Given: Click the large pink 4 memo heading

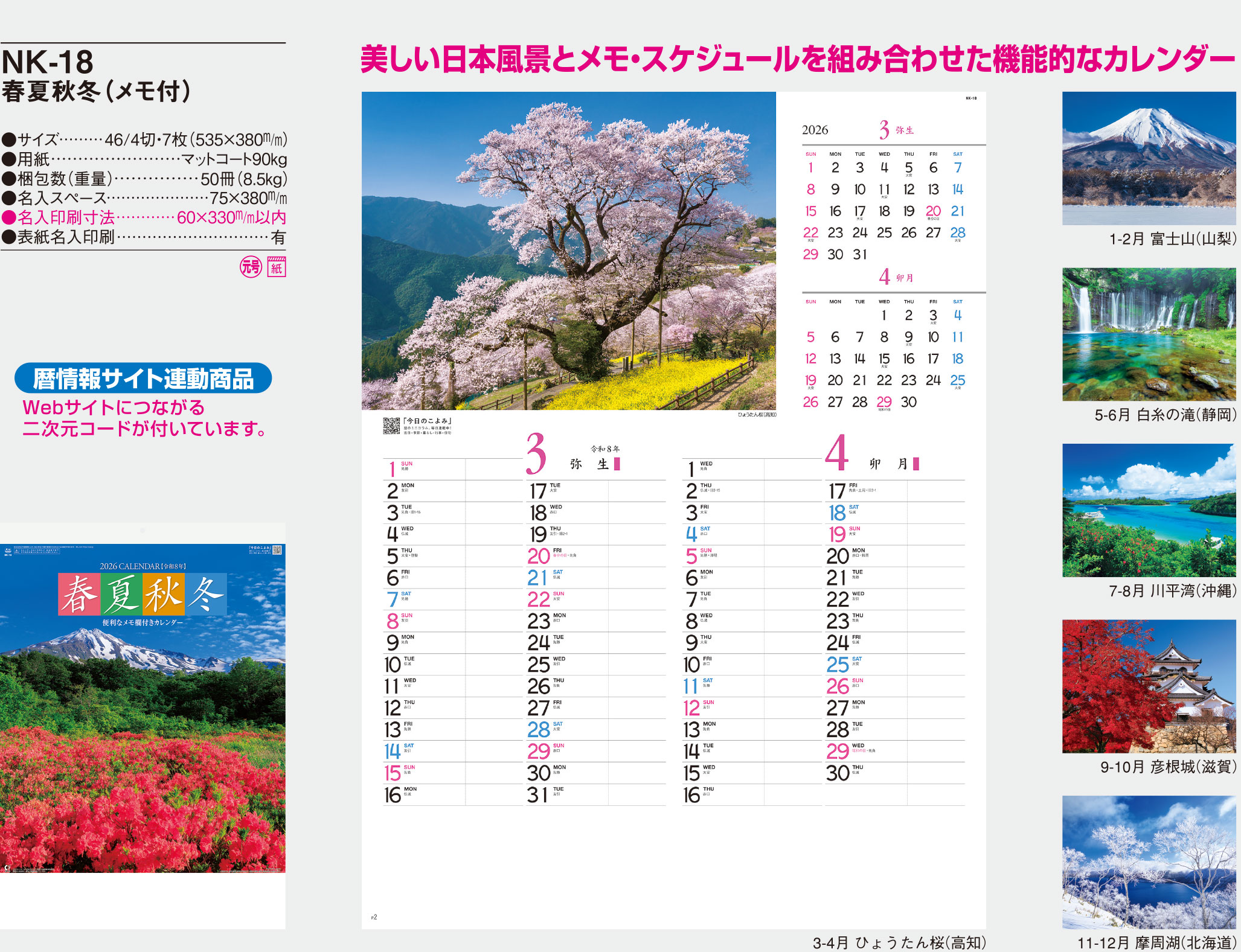Looking at the screenshot, I should pyautogui.click(x=837, y=453).
